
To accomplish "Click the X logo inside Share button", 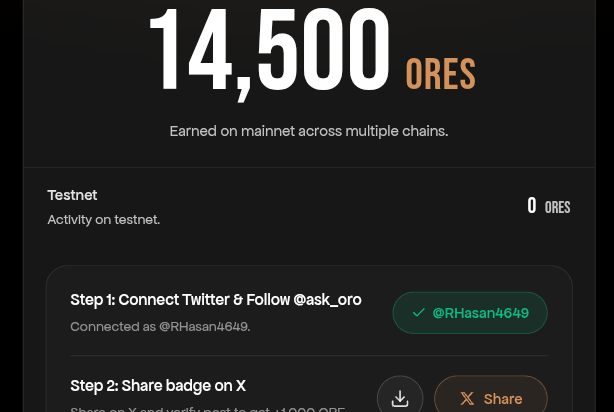I will 467,399.
